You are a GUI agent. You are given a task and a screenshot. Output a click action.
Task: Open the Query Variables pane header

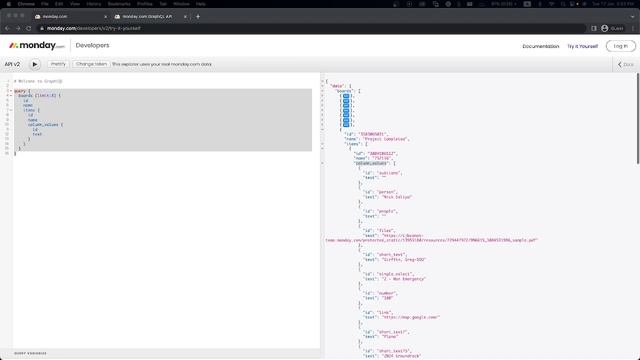(30, 353)
